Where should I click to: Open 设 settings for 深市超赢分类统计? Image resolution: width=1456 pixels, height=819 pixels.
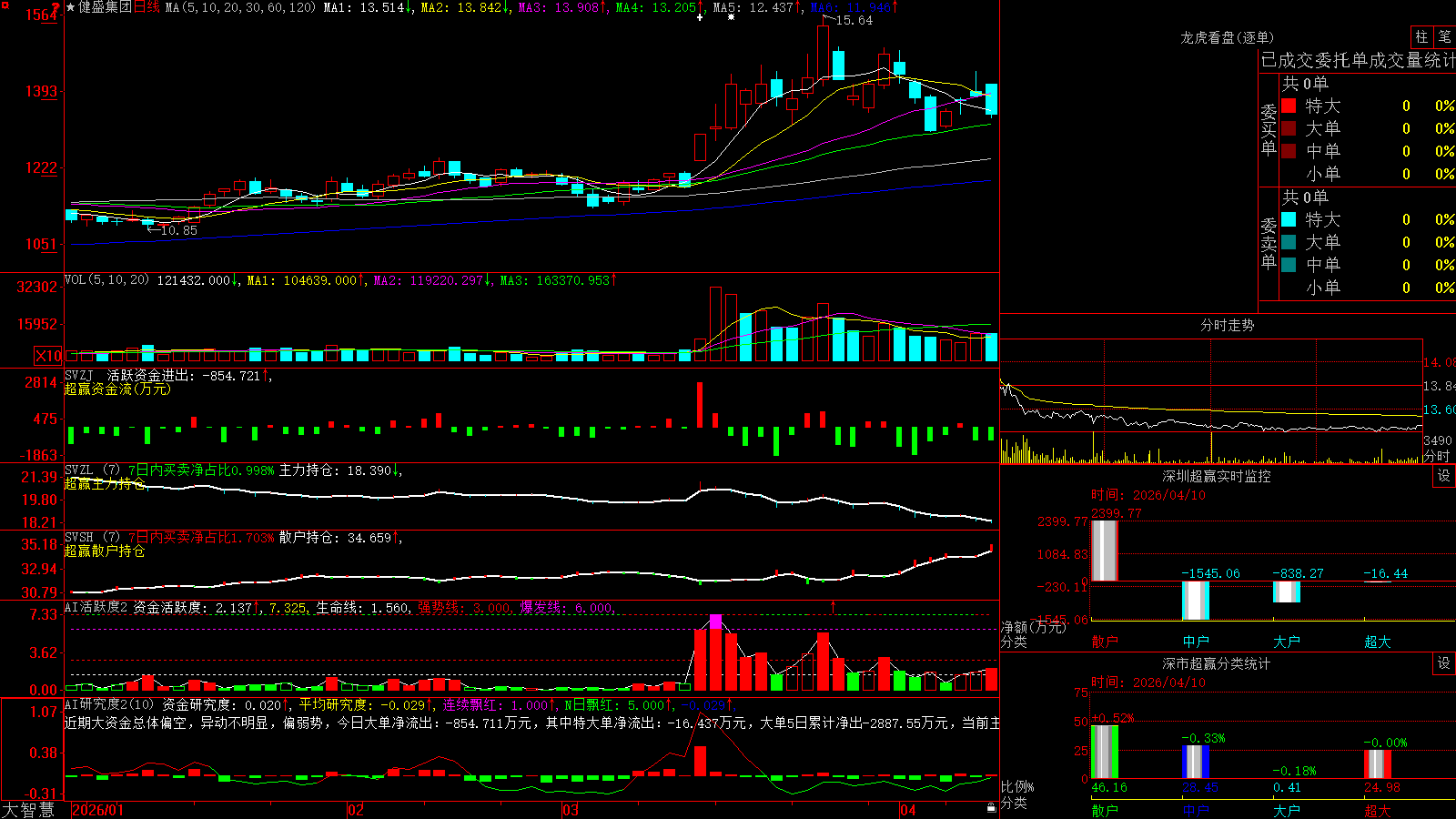(x=1444, y=663)
